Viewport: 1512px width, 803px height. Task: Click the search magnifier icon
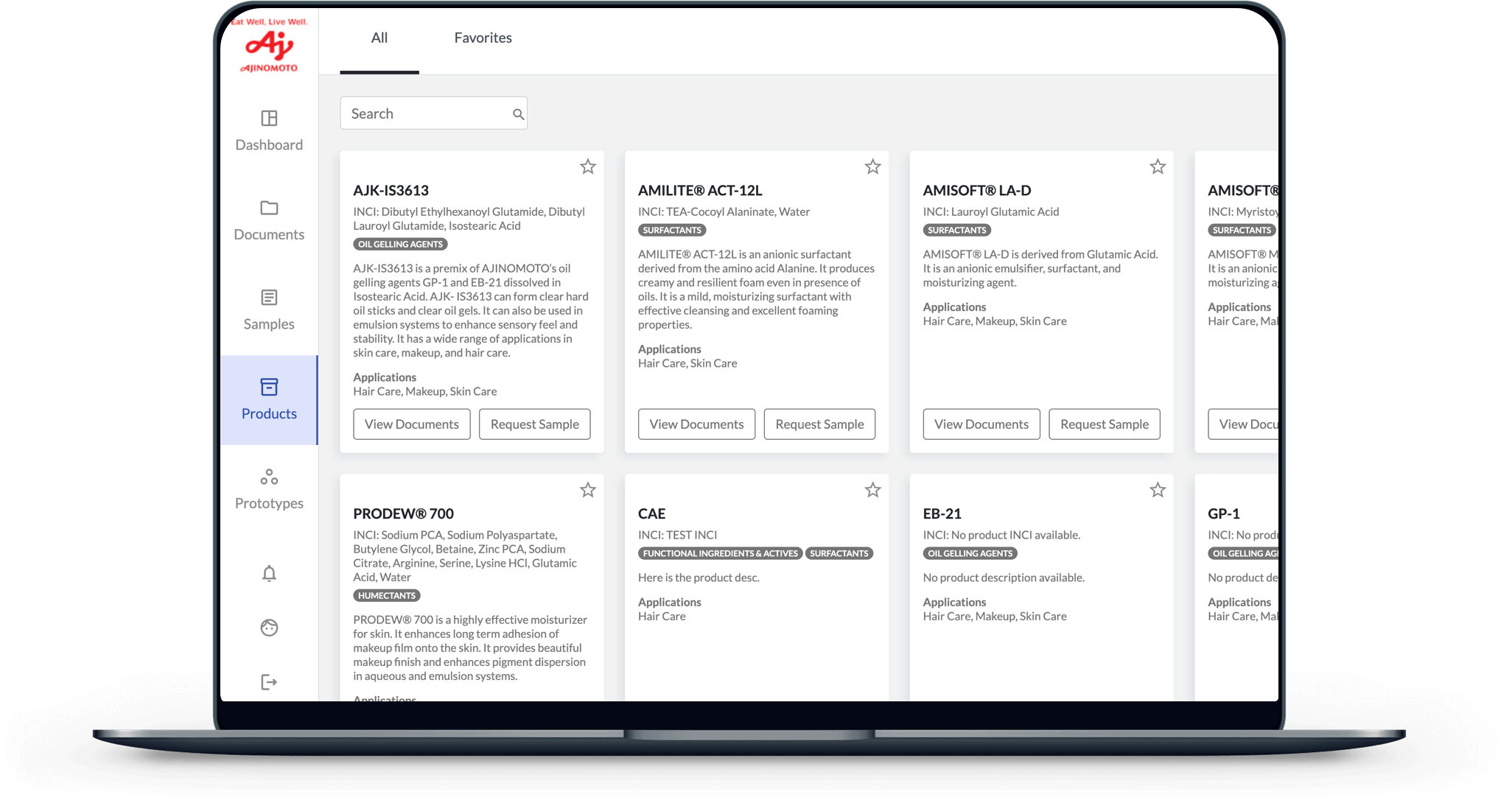click(518, 114)
